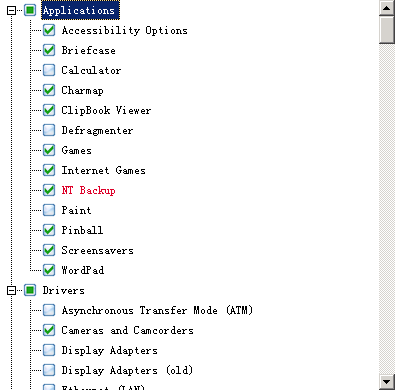Select the Applications tree label
Image resolution: width=395 pixels, height=390 pixels.
coord(80,10)
